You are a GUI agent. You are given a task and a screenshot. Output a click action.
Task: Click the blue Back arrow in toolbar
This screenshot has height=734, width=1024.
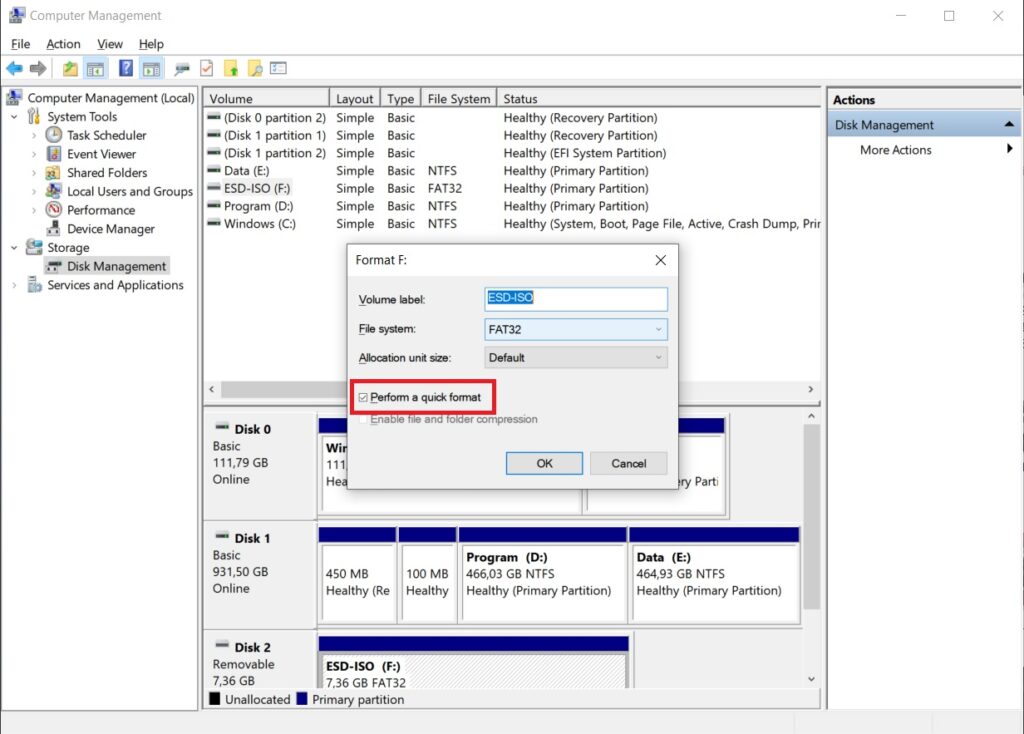pos(14,69)
